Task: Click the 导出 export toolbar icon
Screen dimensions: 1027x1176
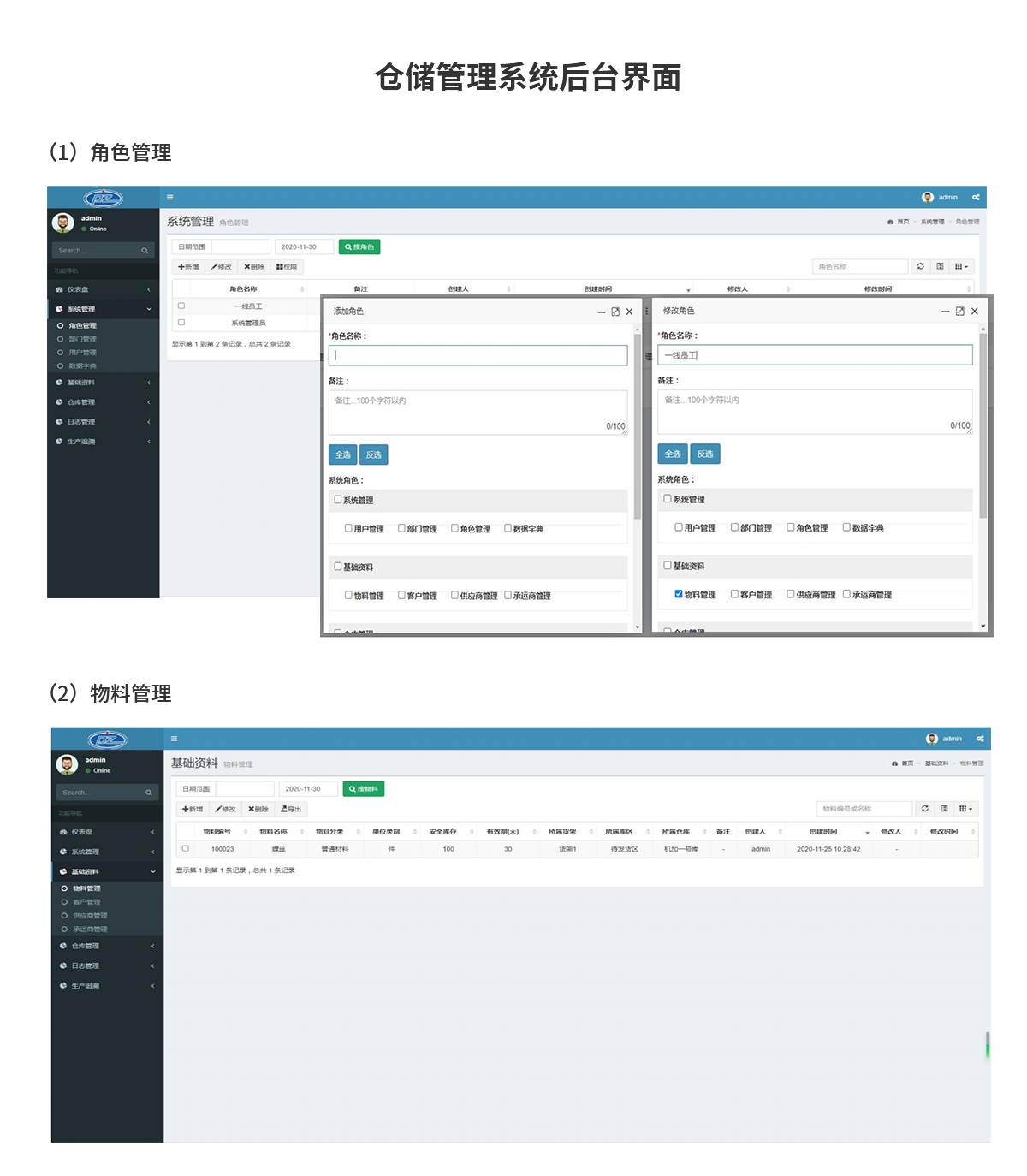Action: point(291,809)
